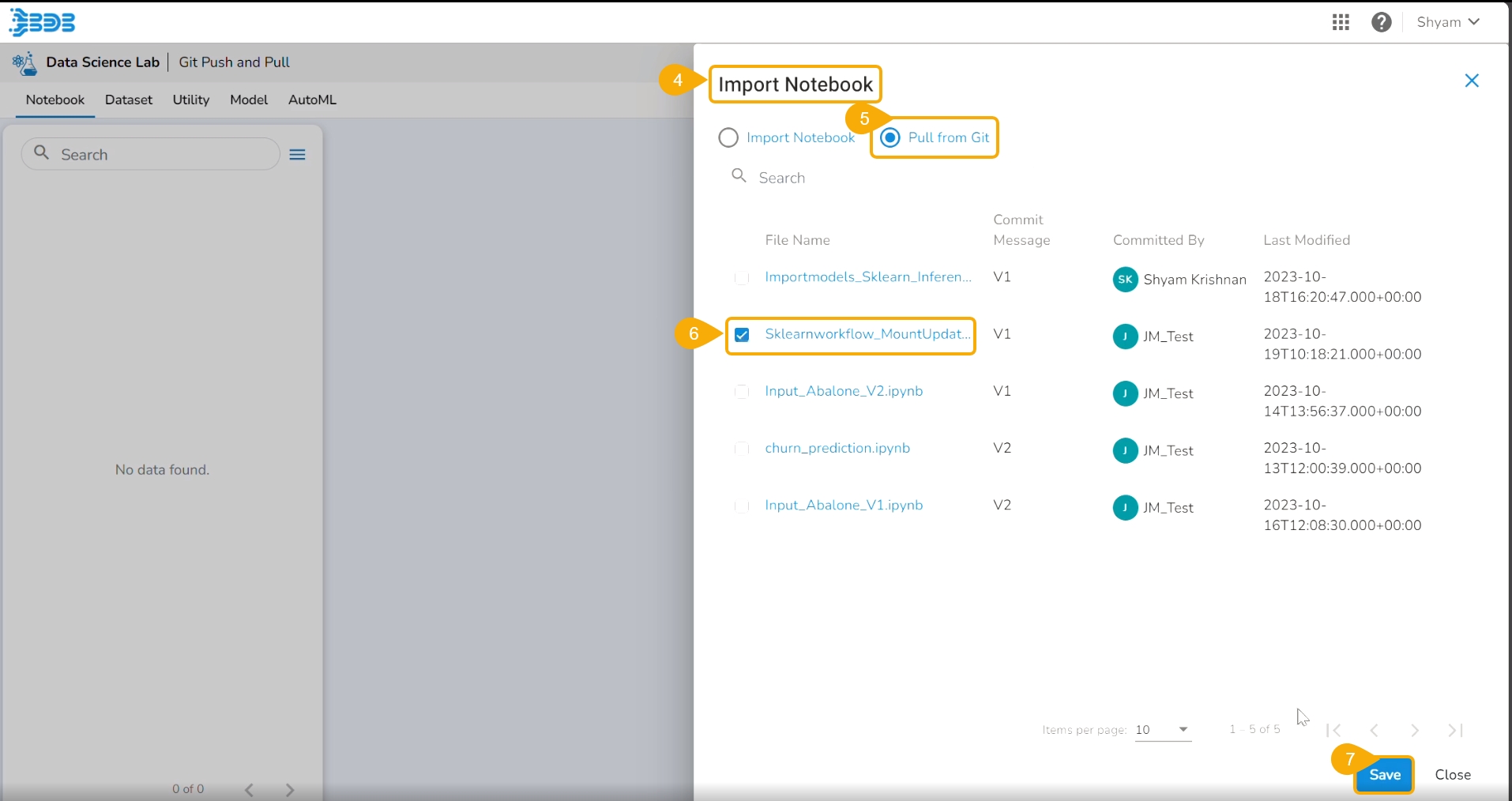Click the 2023-10-18T16:20:47 last modified date

click(x=1342, y=288)
